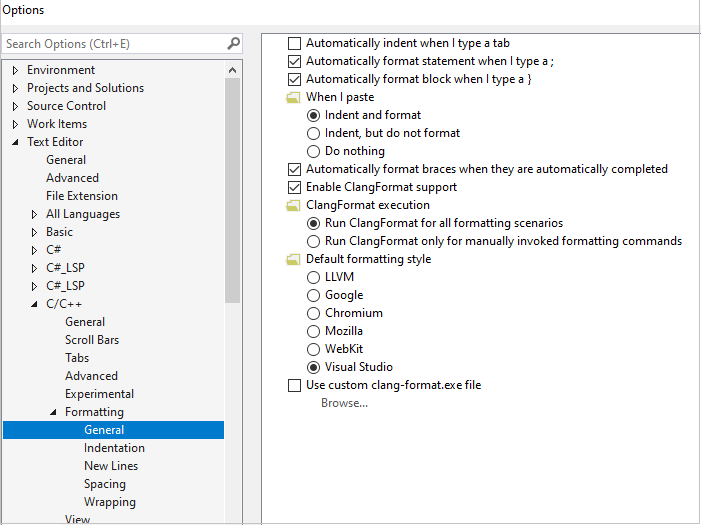Expand the All Languages node arrow
Screen dimensions: 701x525
(34, 214)
